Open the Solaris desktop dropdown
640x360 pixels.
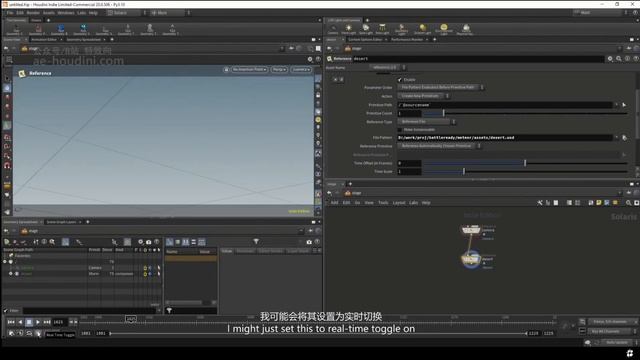click(127, 13)
